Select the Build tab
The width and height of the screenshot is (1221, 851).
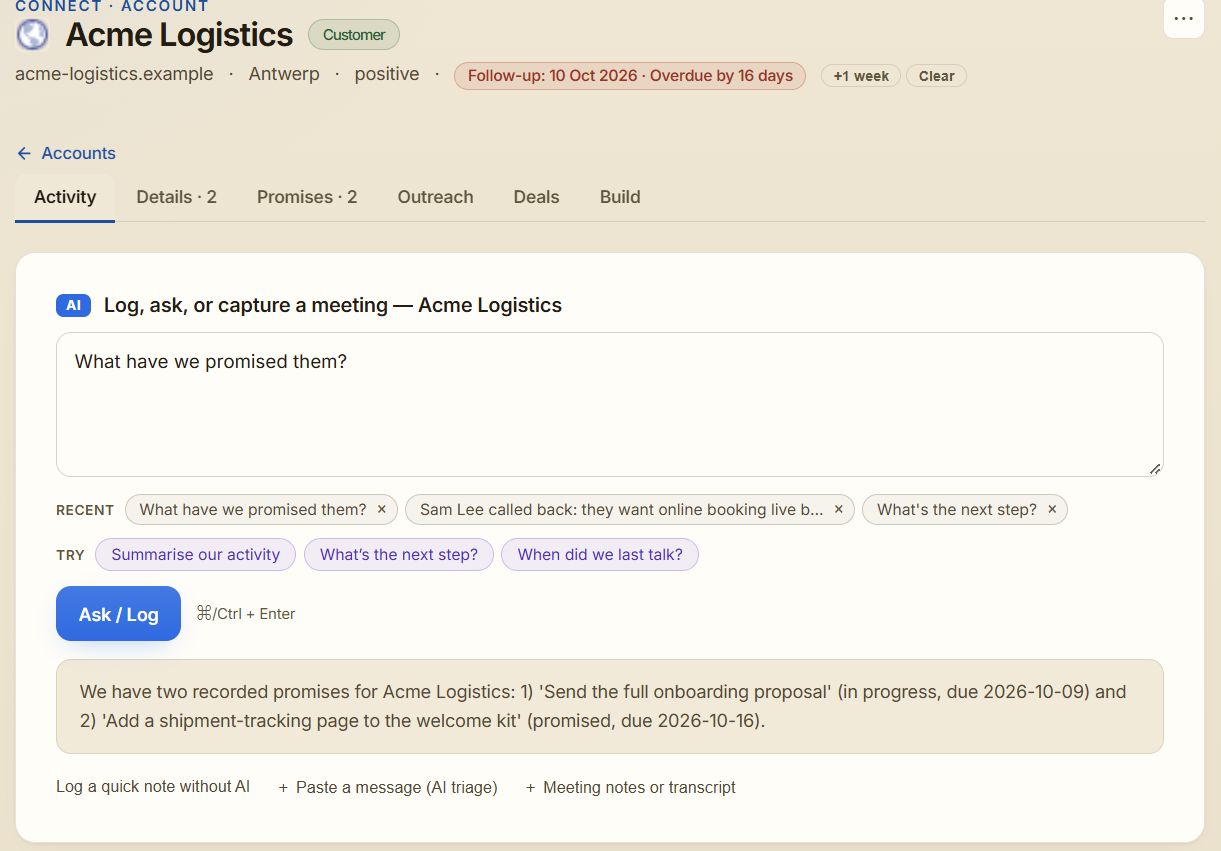(x=620, y=197)
